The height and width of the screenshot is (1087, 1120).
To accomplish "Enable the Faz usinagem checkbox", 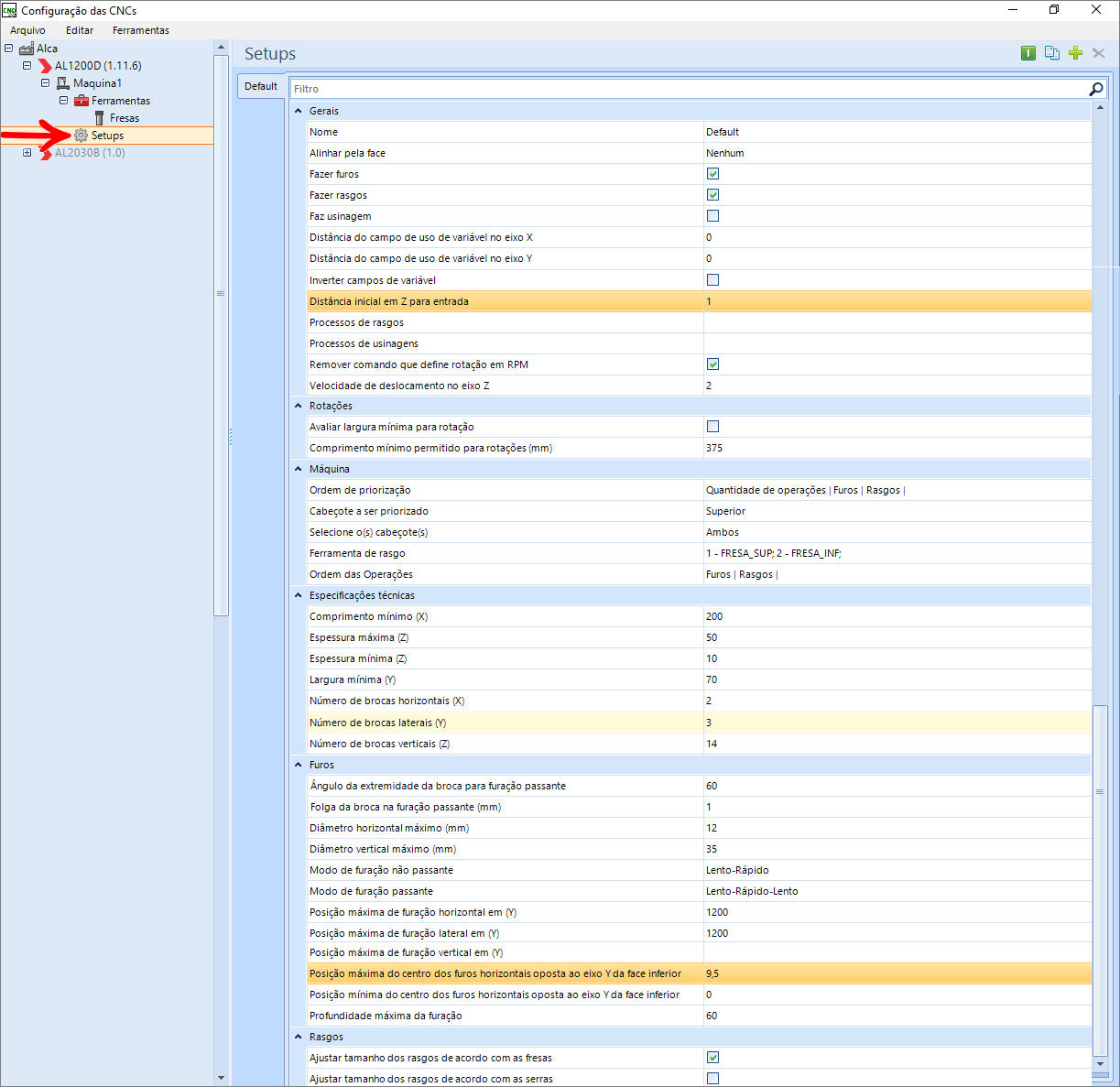I will [x=712, y=216].
